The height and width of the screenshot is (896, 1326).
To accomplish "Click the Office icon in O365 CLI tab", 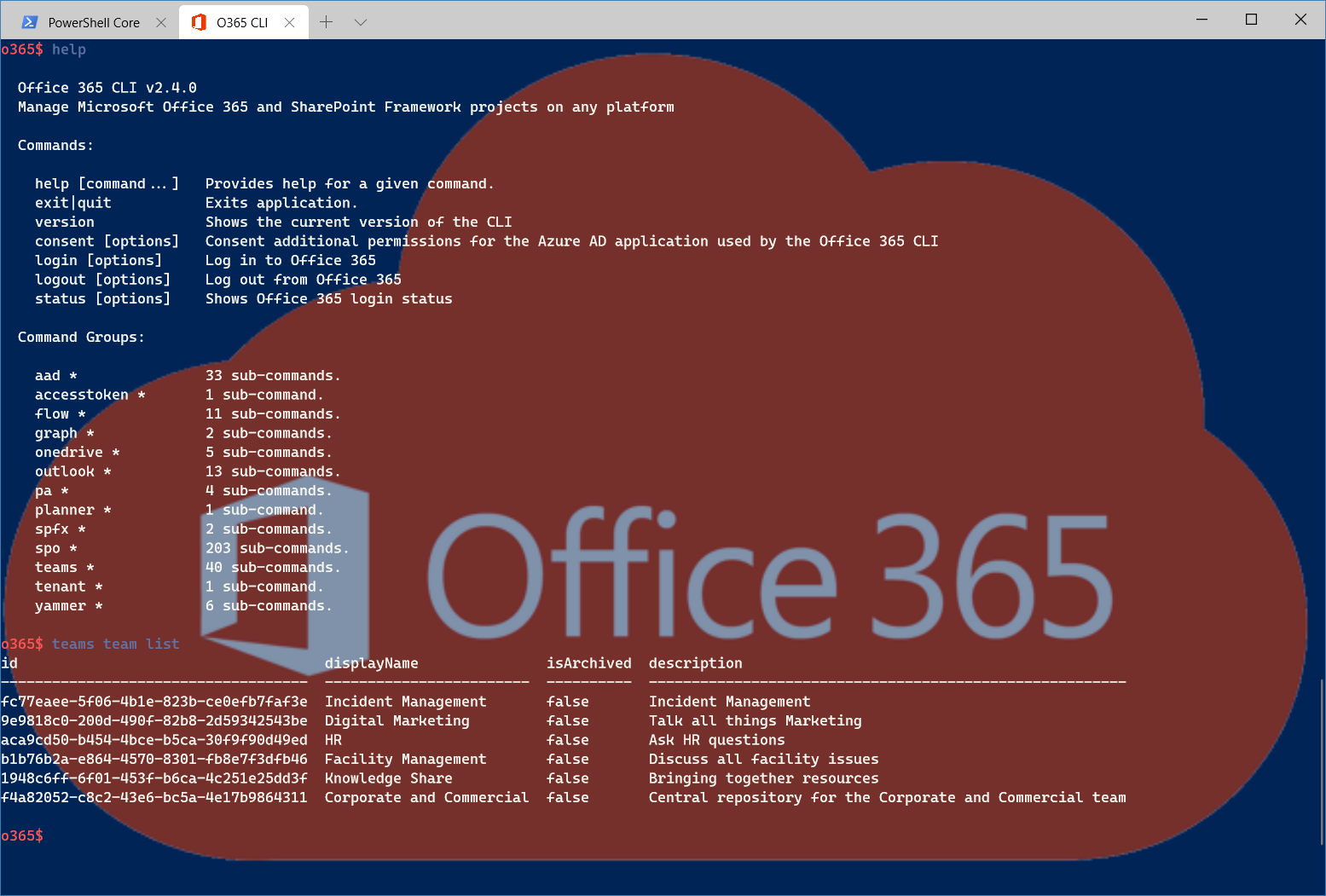I will (199, 22).
